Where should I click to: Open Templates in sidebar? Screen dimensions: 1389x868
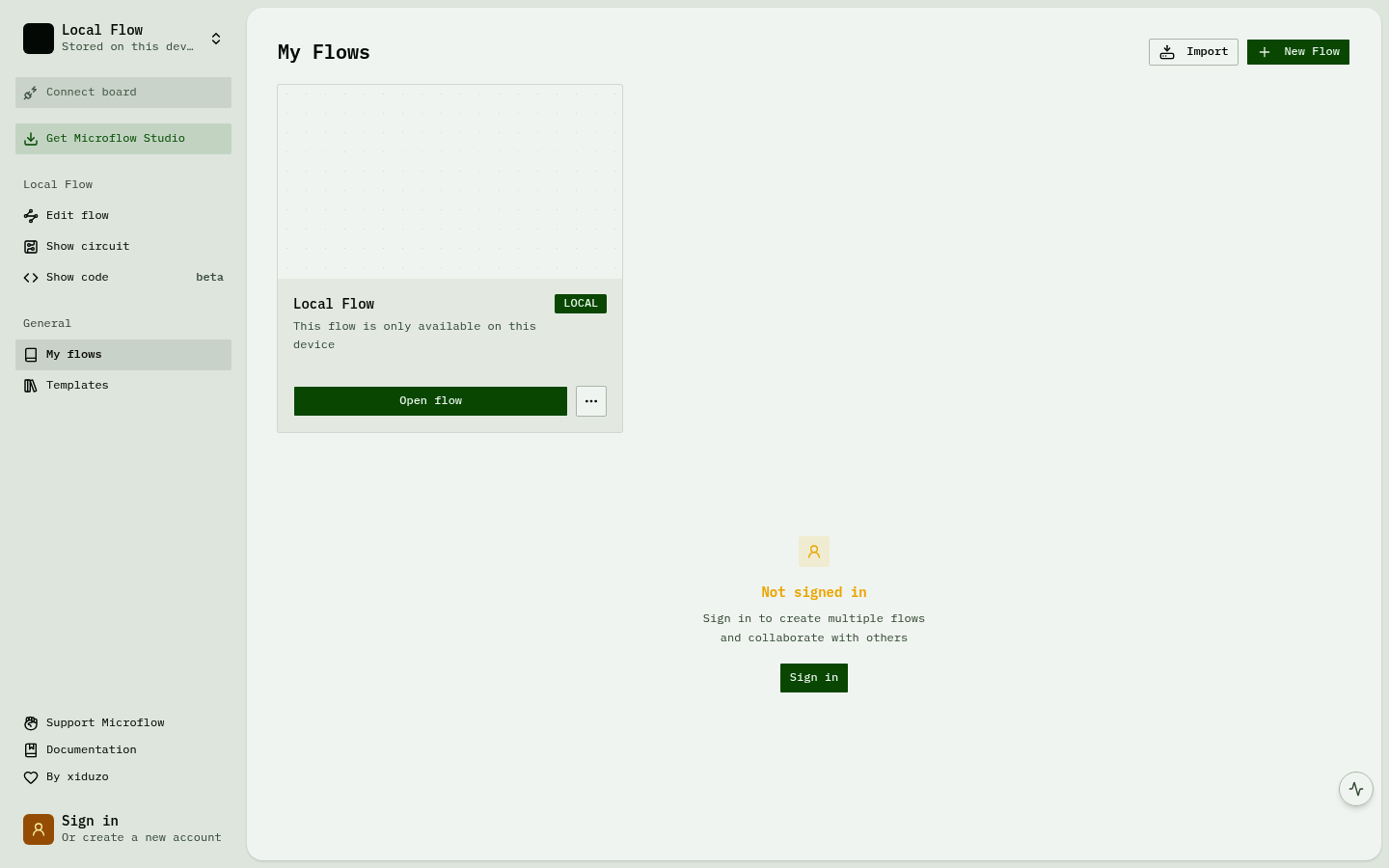[x=123, y=386]
